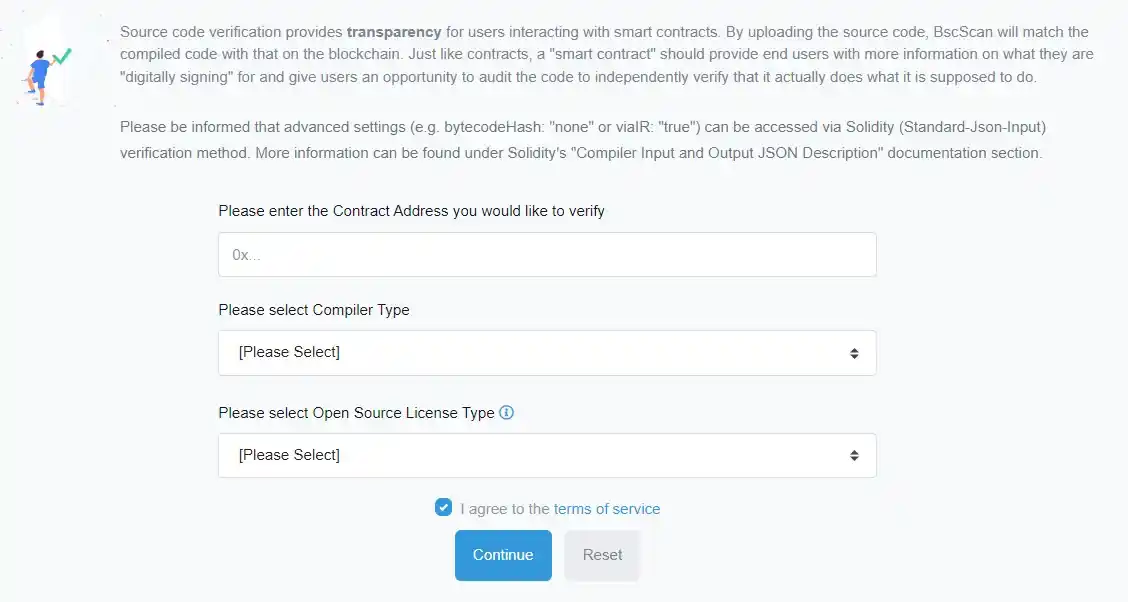Viewport: 1128px width, 602px height.
Task: Click the up-down arrows in the Compiler Type field
Action: coord(854,353)
